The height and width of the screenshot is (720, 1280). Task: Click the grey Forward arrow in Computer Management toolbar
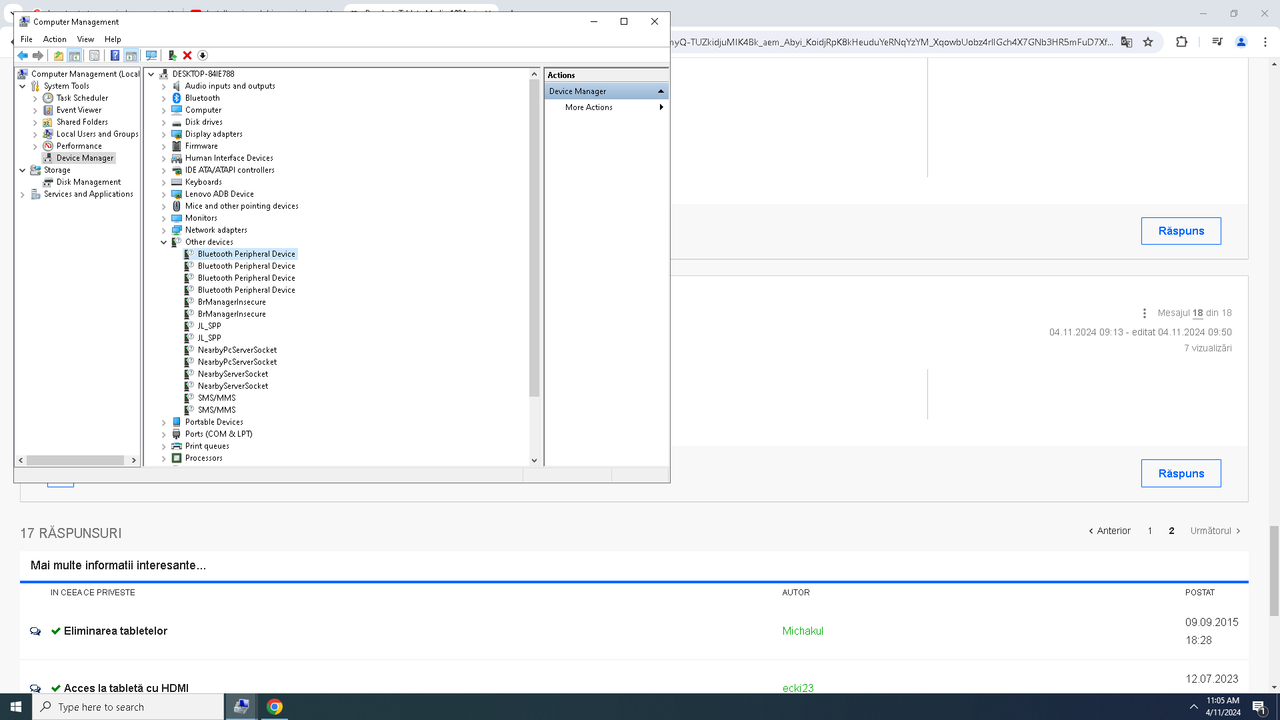point(38,56)
